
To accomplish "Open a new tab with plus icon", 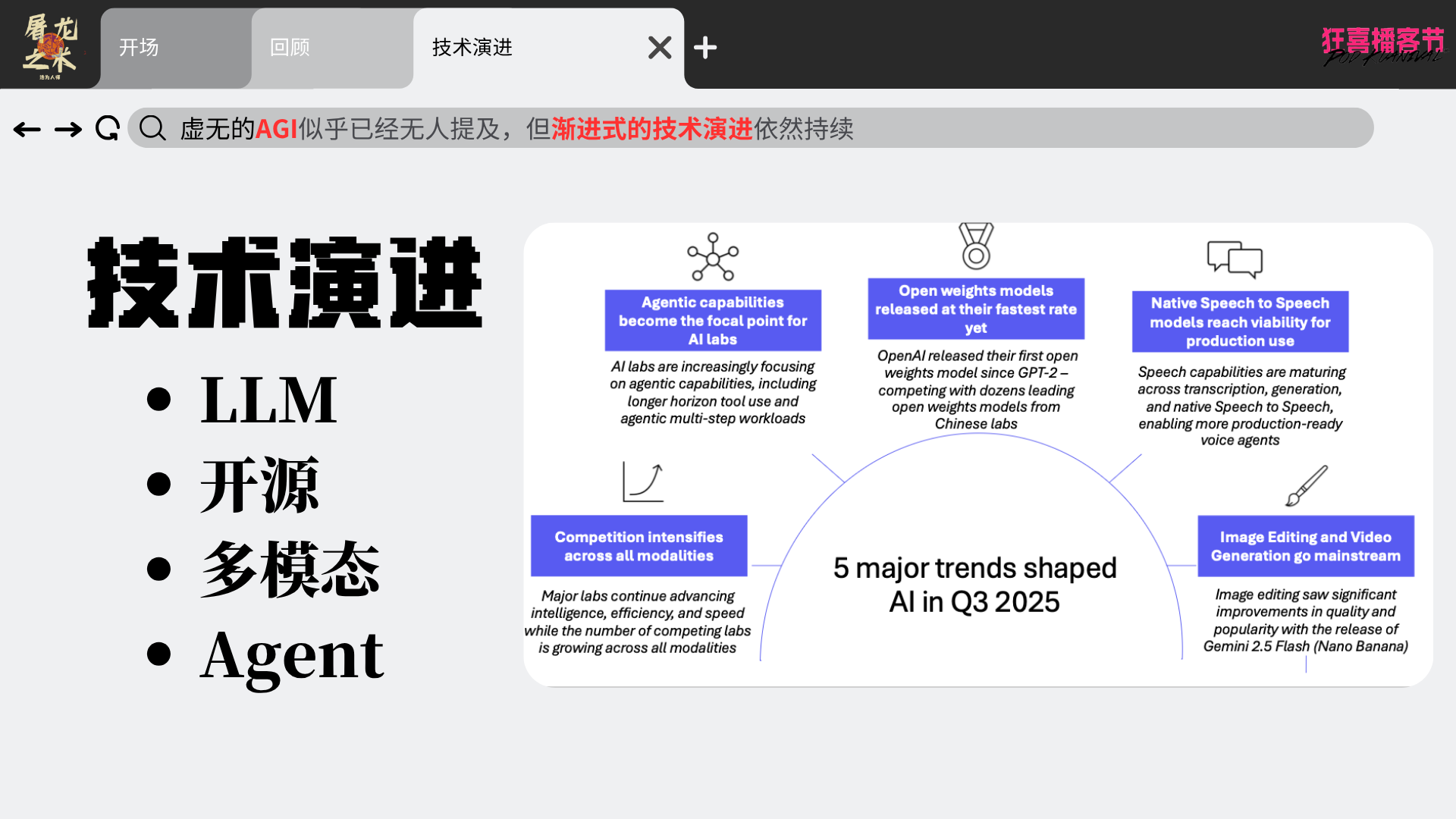I will (x=705, y=48).
